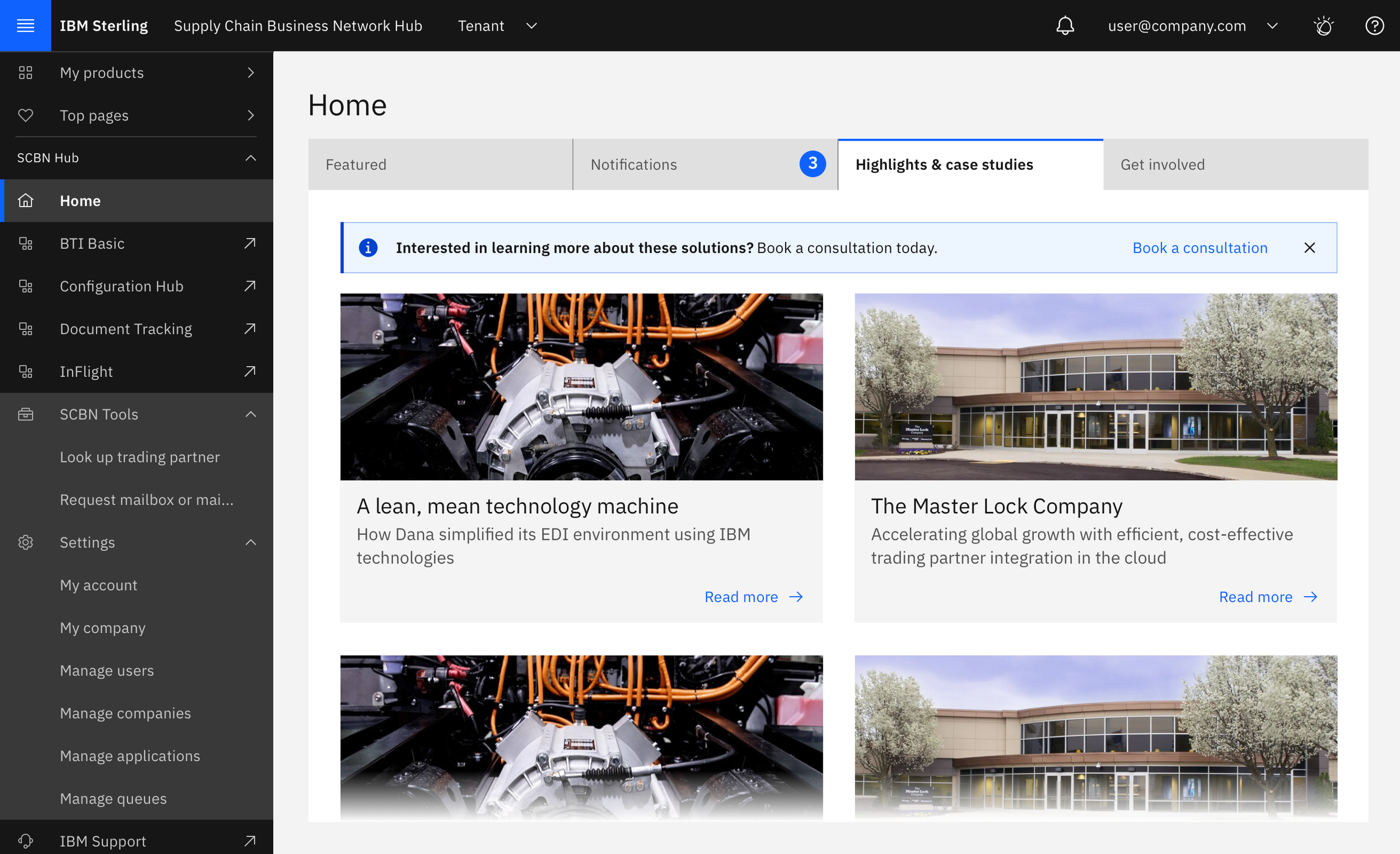Switch to the Notifications tab
This screenshot has width=1400, height=854.
(704, 165)
